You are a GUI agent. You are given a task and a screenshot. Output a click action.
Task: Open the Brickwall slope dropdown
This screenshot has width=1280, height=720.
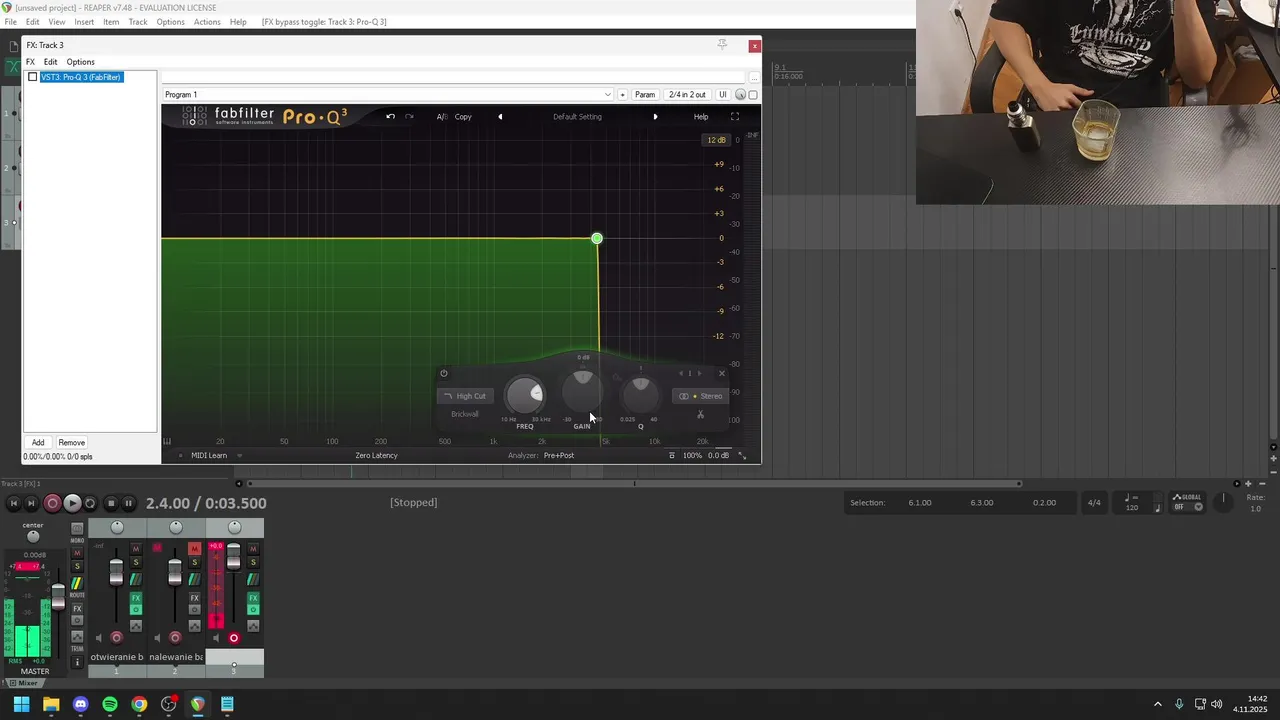465,414
